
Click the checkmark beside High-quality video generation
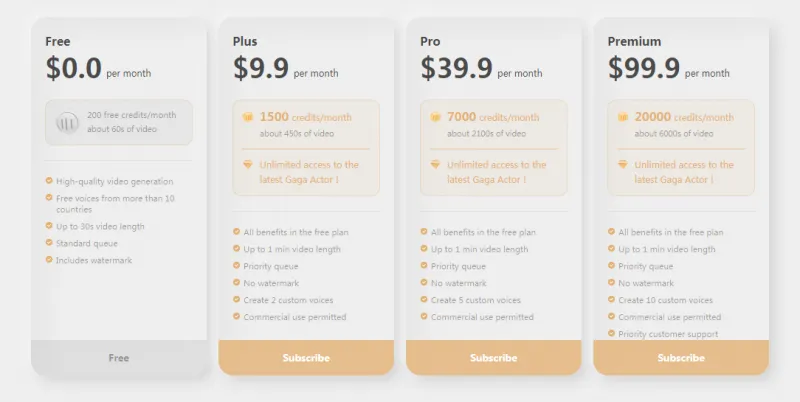[x=49, y=181]
